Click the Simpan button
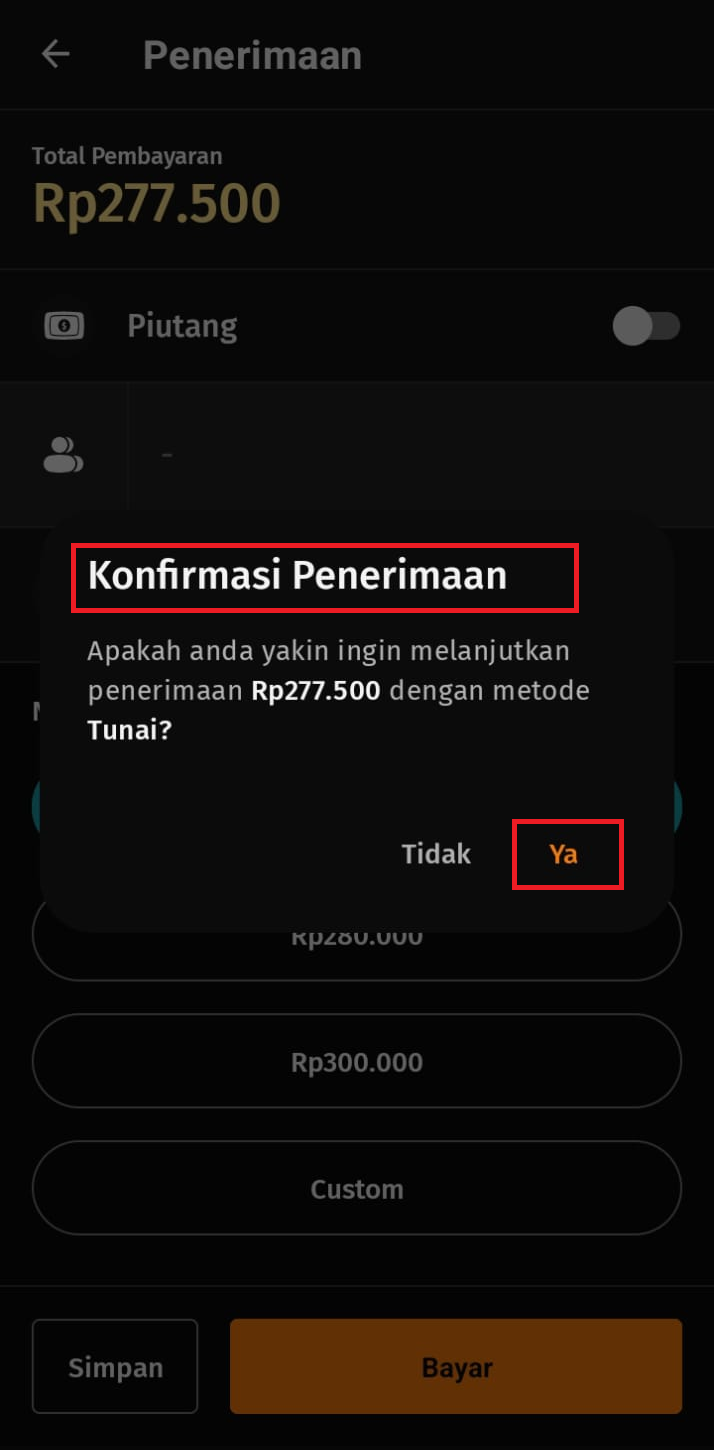The height and width of the screenshot is (1450, 714). [x=115, y=1367]
